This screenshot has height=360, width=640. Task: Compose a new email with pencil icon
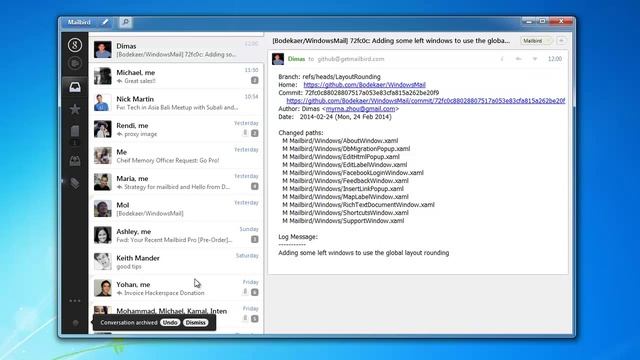pyautogui.click(x=105, y=22)
